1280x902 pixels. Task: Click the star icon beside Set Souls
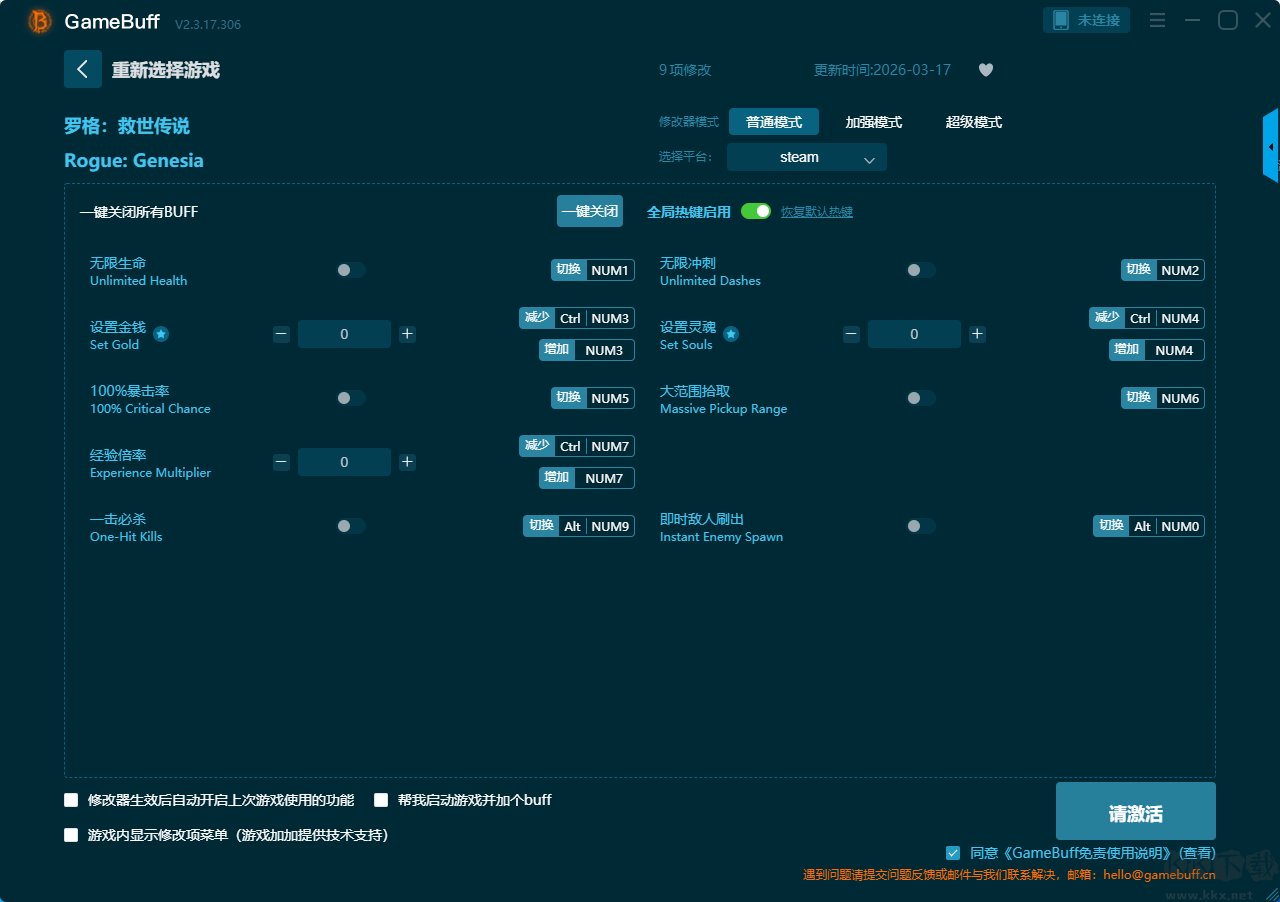click(x=731, y=334)
